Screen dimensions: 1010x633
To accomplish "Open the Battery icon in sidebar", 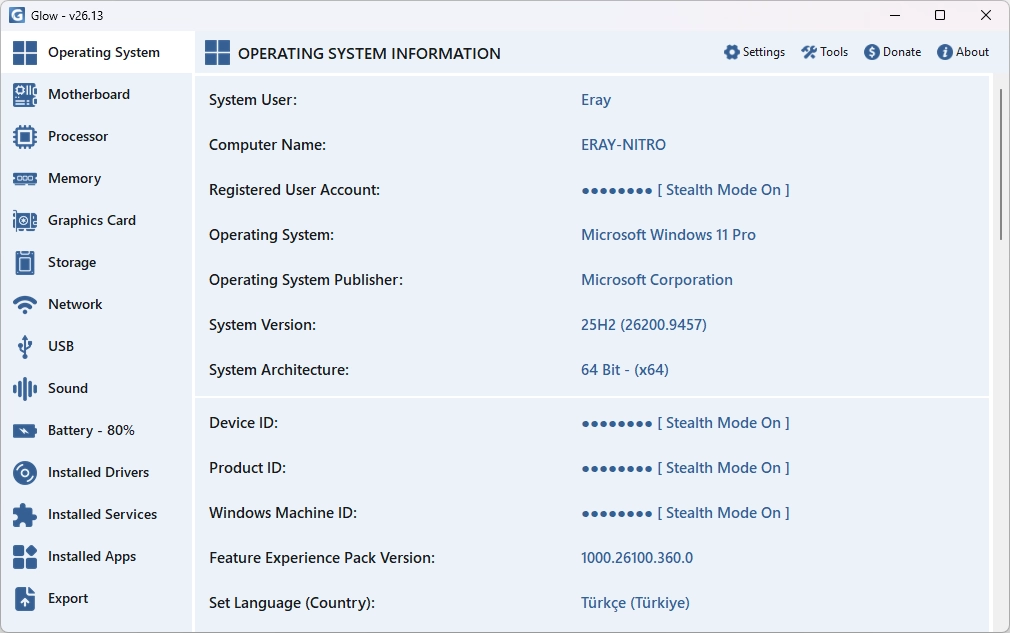I will (24, 430).
